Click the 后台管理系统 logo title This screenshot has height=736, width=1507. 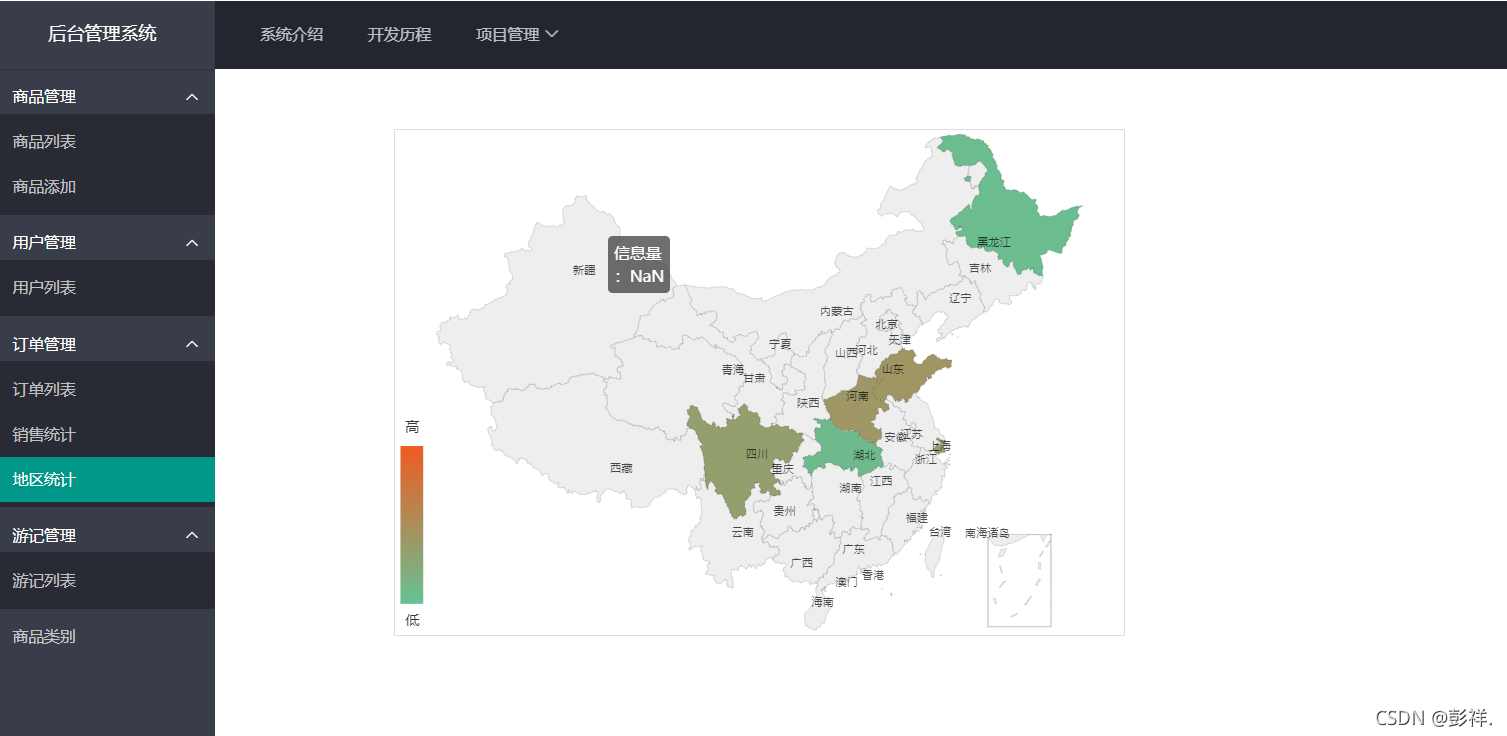tap(102, 34)
